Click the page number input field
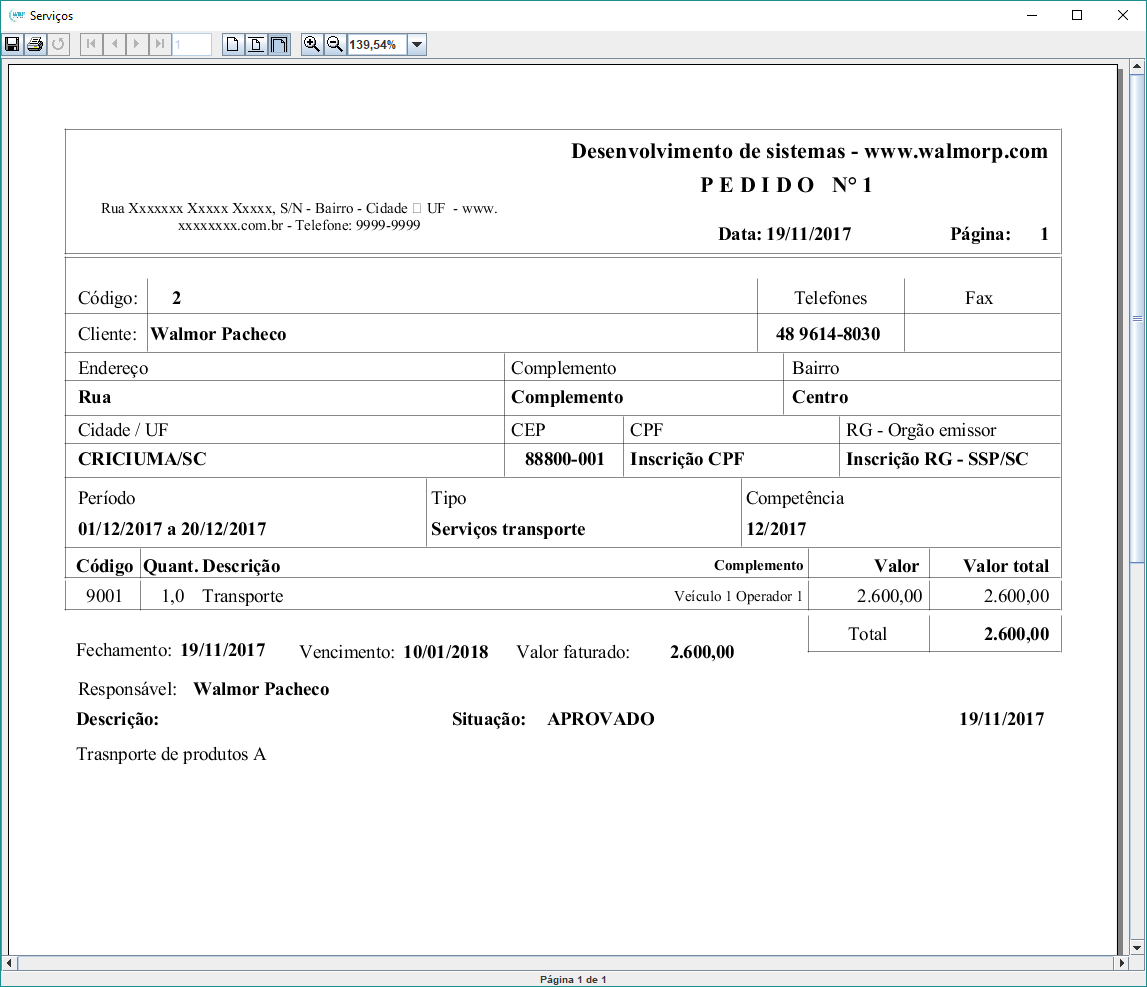This screenshot has width=1147, height=987. [191, 45]
